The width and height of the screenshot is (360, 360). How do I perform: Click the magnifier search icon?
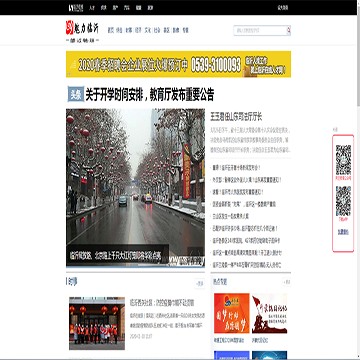tap(288, 30)
